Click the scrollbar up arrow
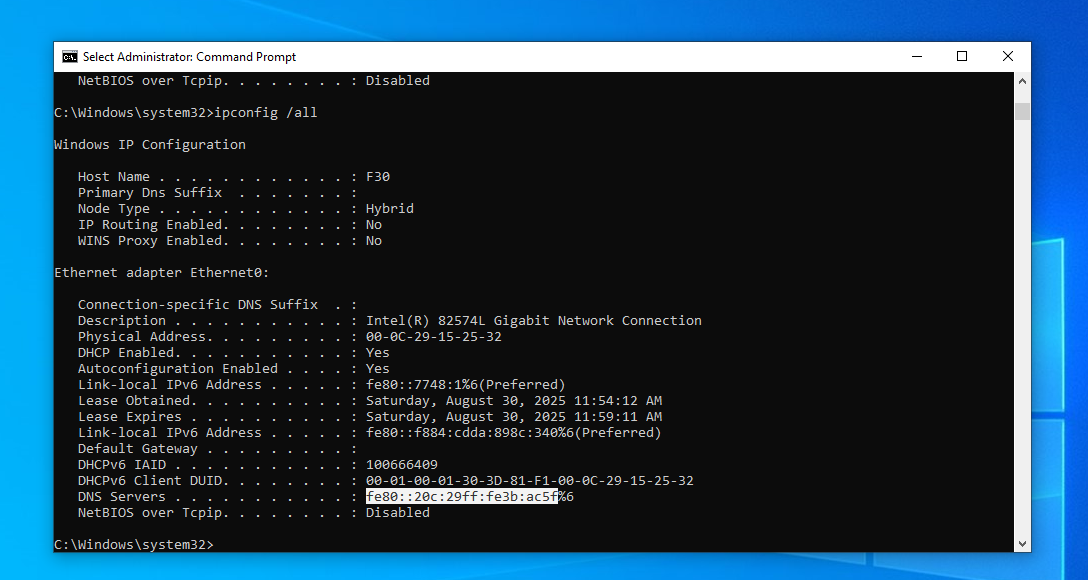 click(x=1022, y=81)
